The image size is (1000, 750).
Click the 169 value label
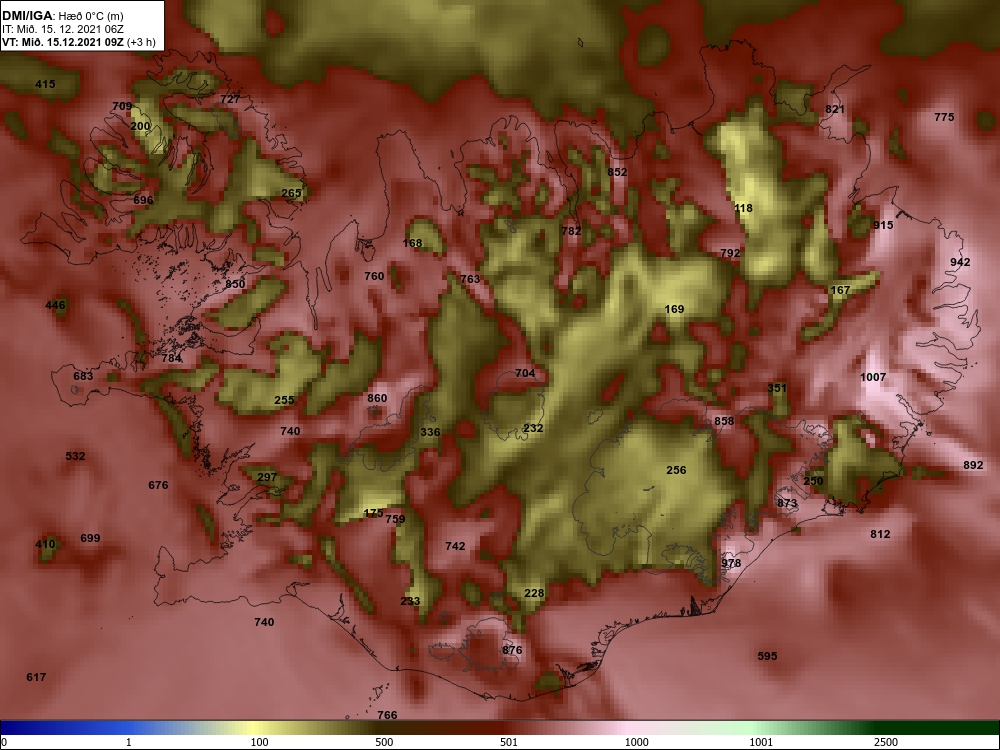(674, 309)
